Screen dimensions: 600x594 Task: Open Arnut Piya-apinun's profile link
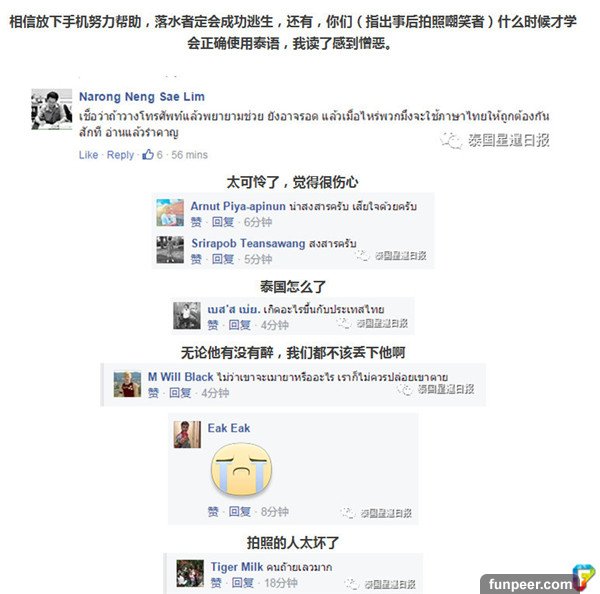pyautogui.click(x=238, y=206)
